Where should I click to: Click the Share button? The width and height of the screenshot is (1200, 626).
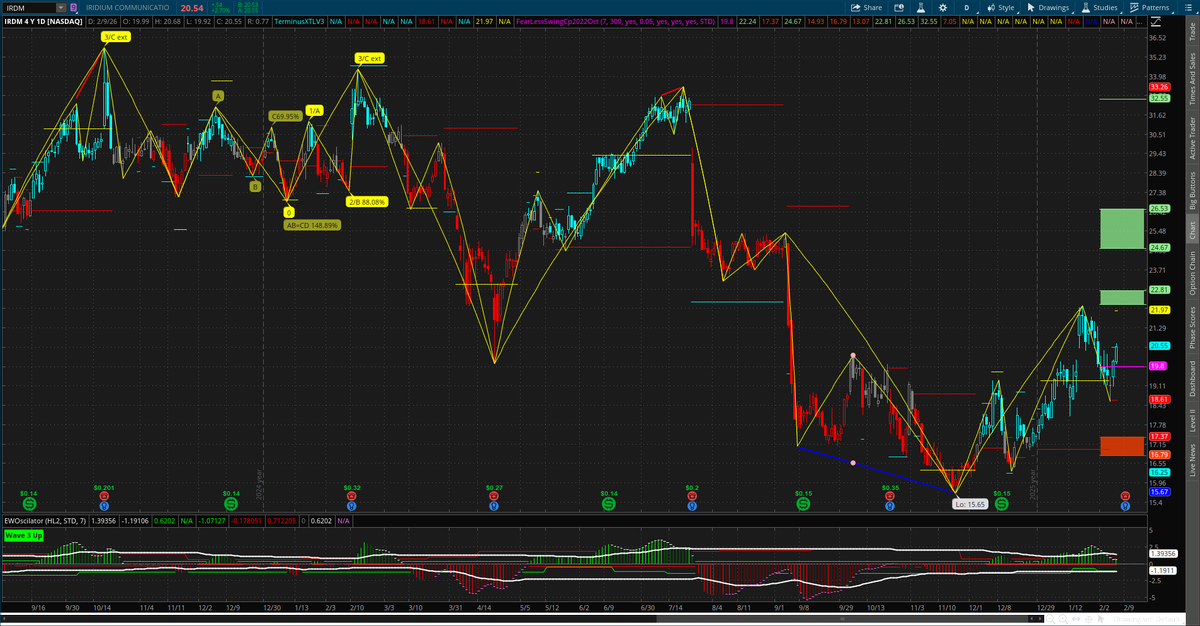click(x=867, y=7)
